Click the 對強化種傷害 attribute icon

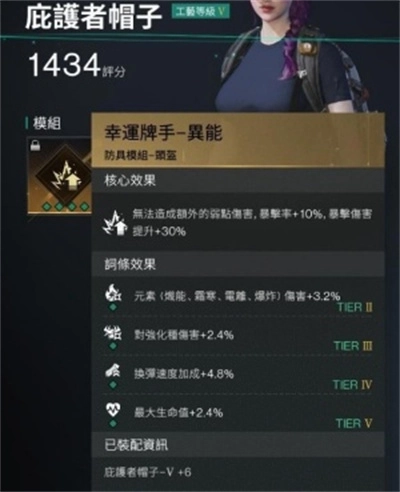113,332
